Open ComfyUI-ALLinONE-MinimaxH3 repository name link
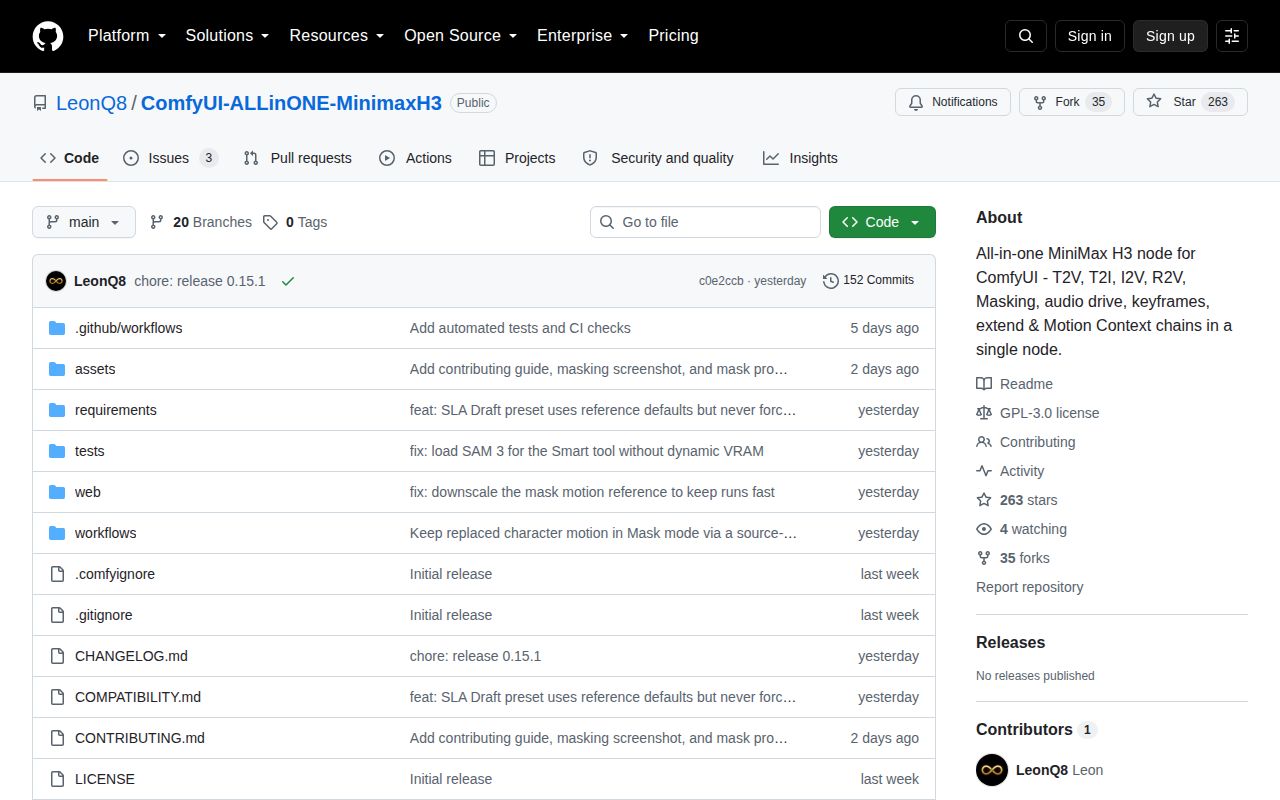Viewport: 1280px width, 800px height. tap(291, 103)
